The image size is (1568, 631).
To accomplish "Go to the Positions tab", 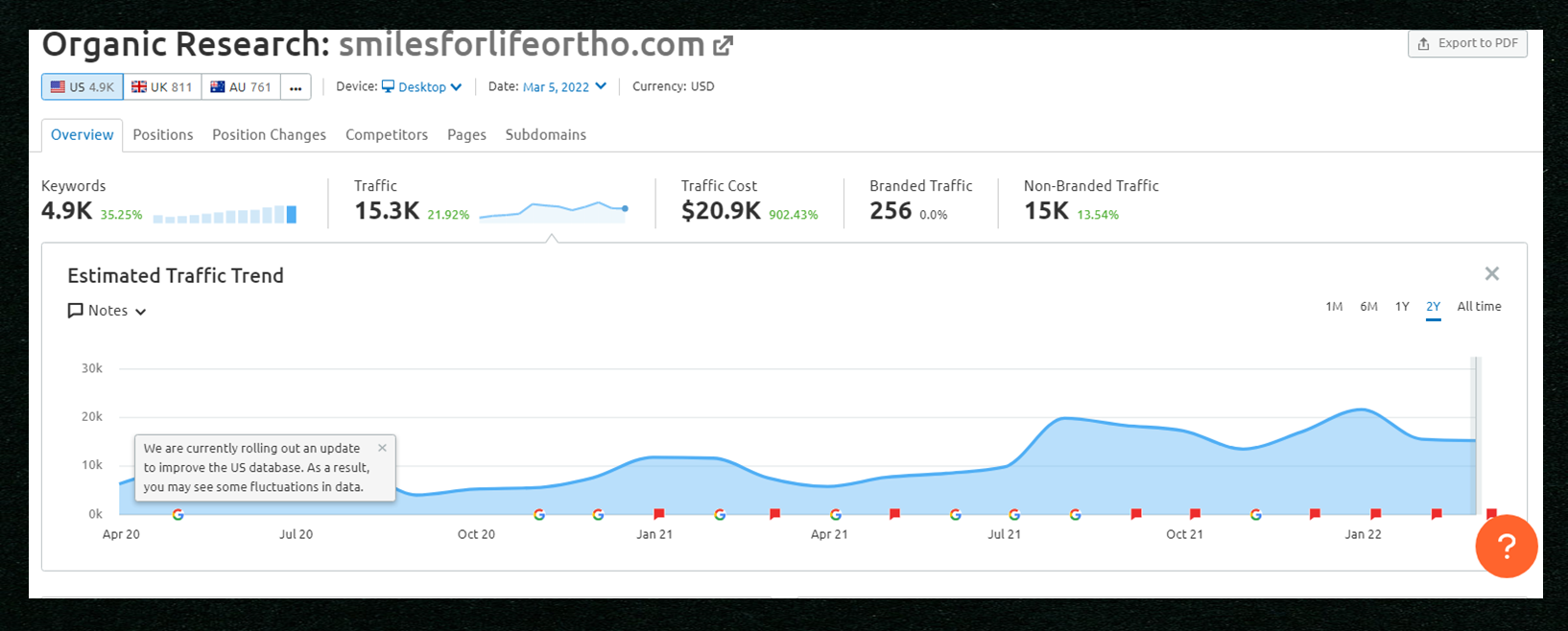I will [x=163, y=134].
